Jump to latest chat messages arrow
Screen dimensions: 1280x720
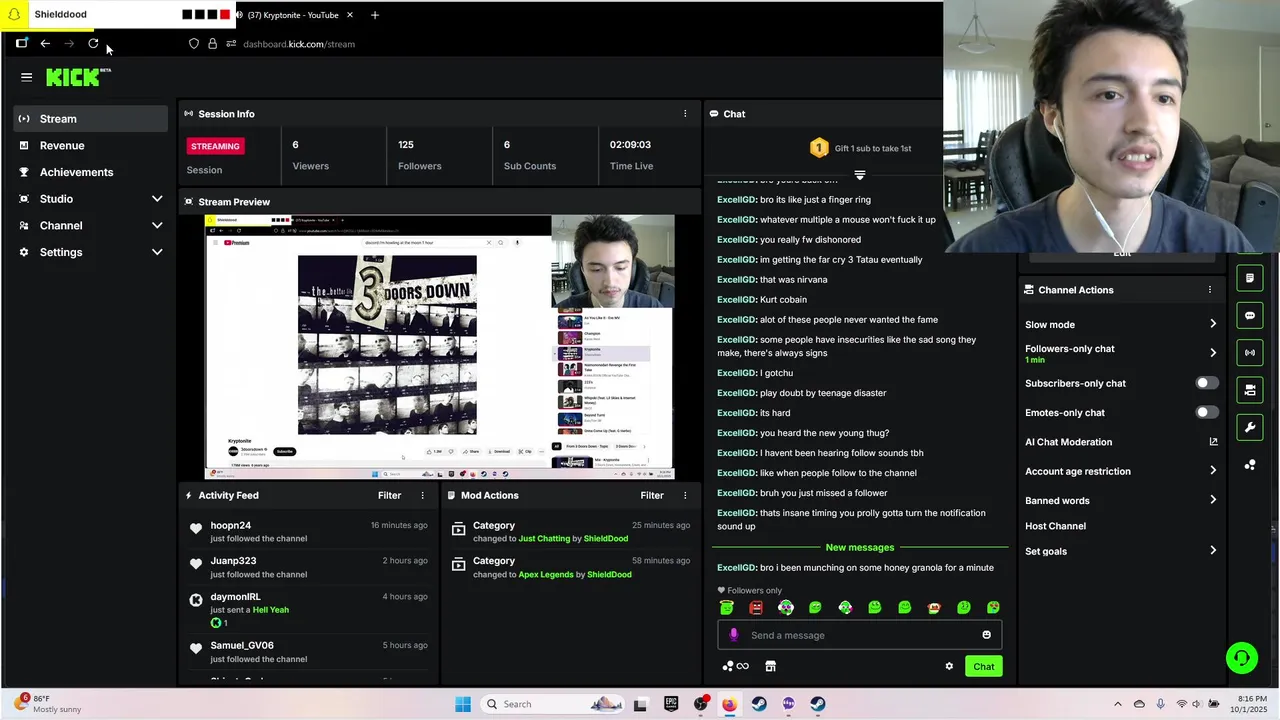click(x=859, y=175)
